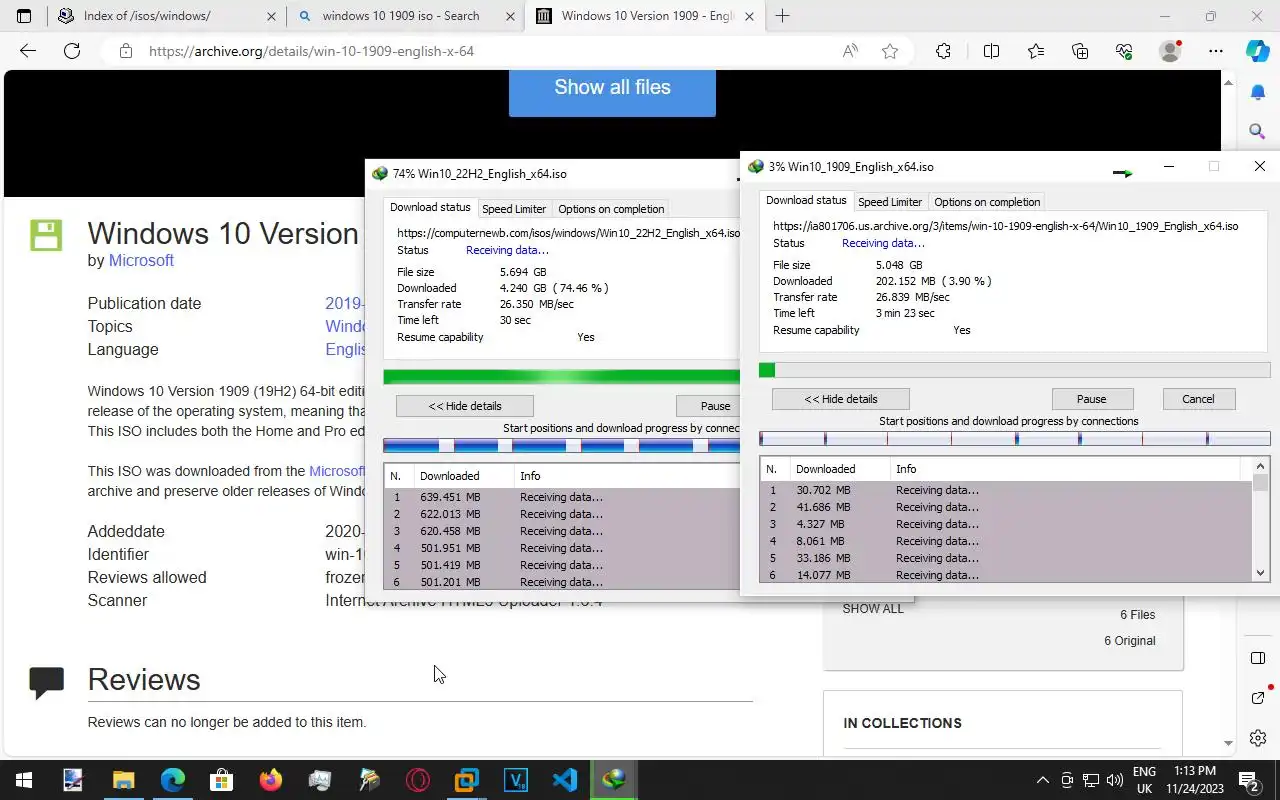Show hidden tray icons via the chevron
Viewport: 1280px width, 800px height.
[x=1042, y=780]
